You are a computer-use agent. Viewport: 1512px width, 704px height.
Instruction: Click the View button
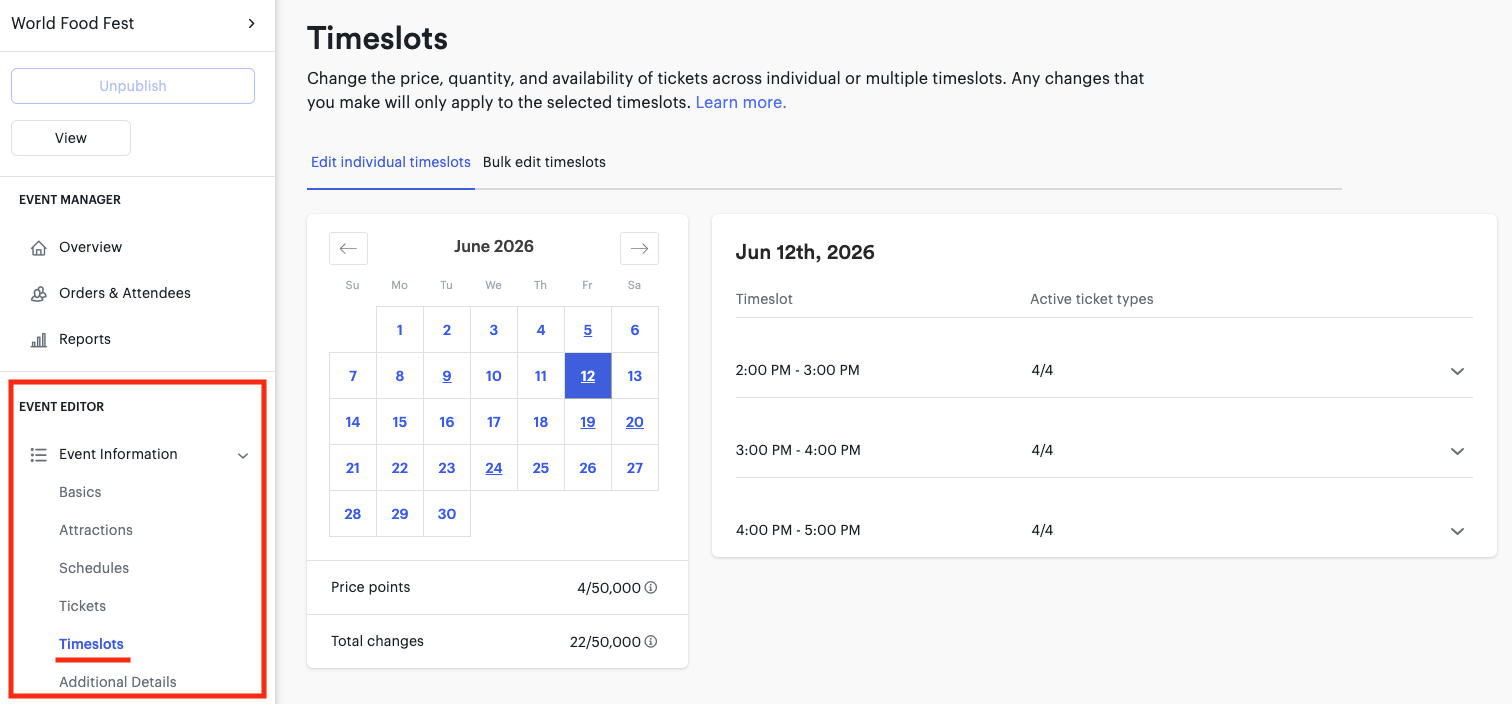coord(71,138)
